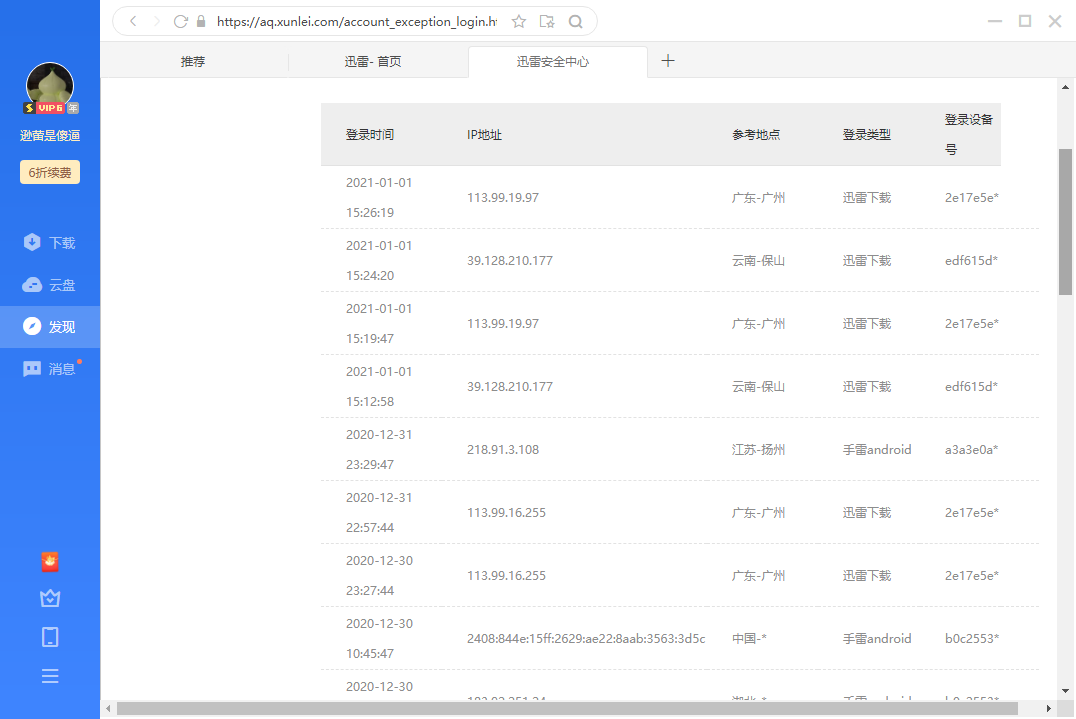Navigate back with the browser back arrow

pyautogui.click(x=131, y=20)
